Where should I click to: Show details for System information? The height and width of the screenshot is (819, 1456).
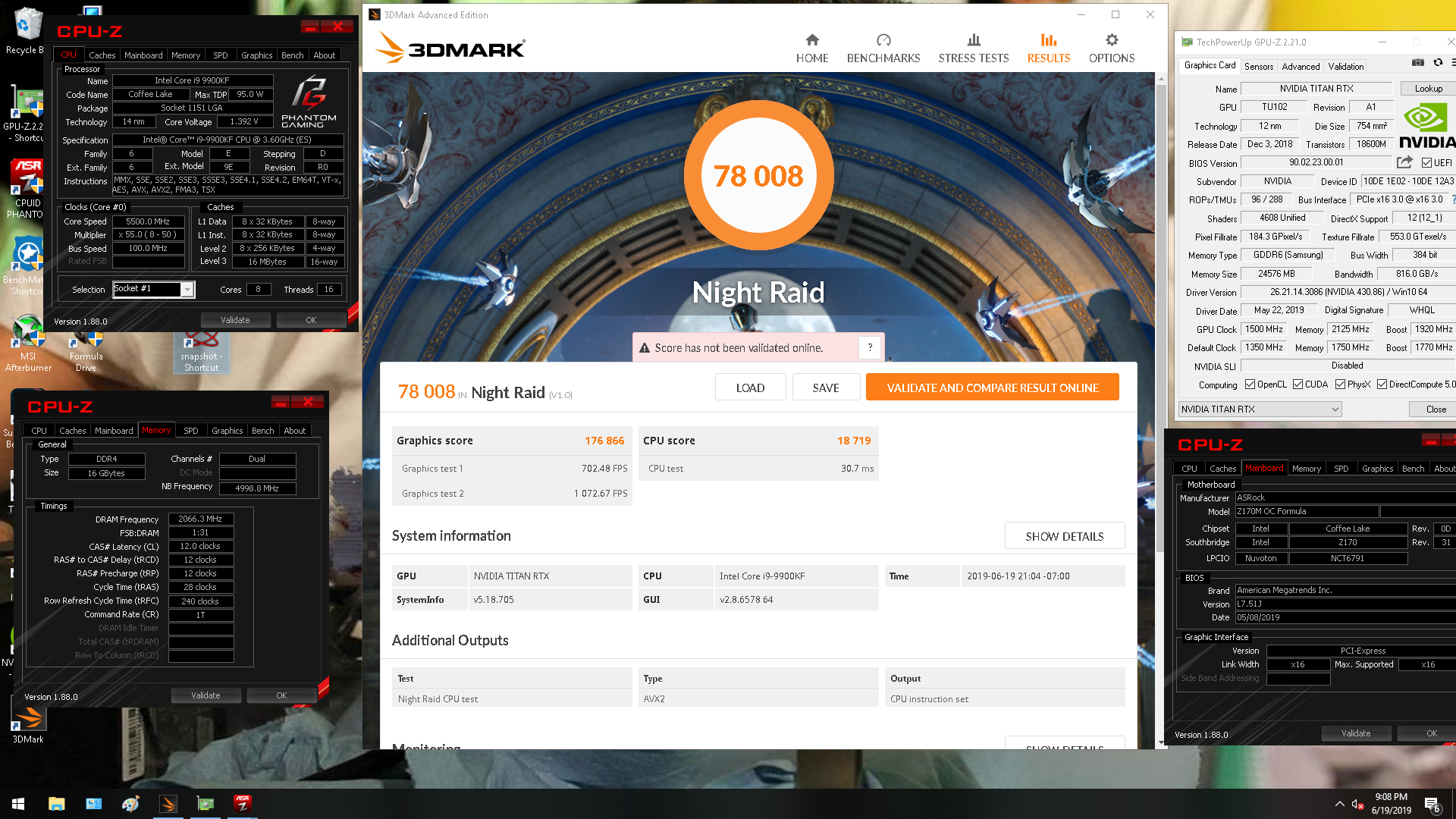(1064, 536)
